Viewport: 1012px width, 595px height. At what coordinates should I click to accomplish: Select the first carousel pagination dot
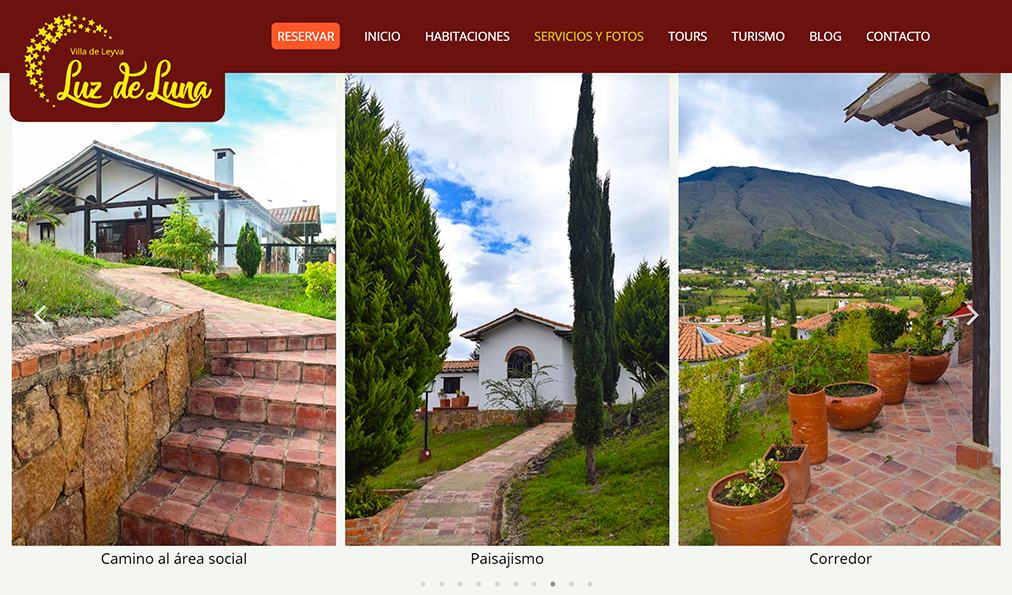pos(423,584)
